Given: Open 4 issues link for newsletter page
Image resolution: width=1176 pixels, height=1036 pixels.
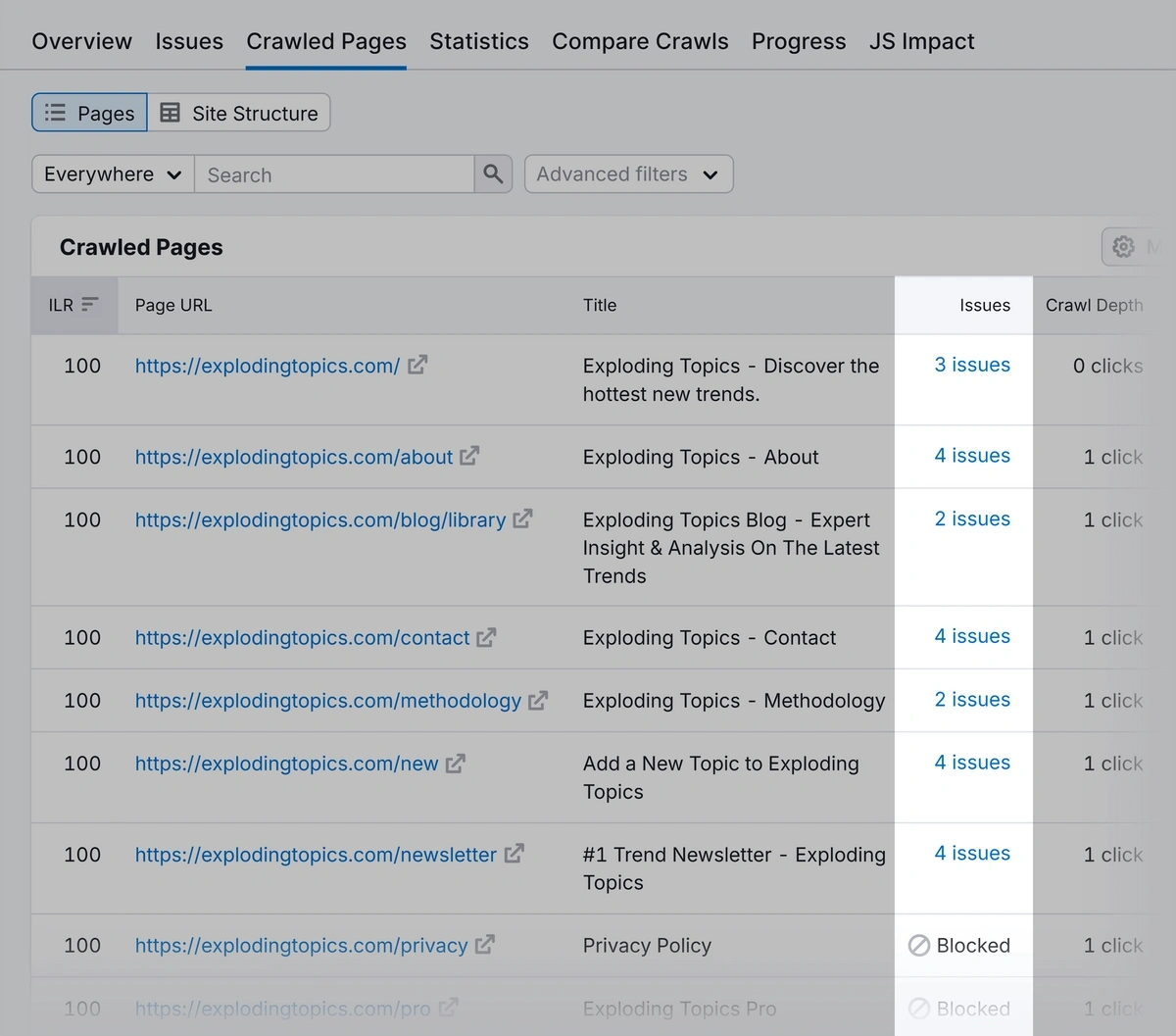Looking at the screenshot, I should [x=972, y=853].
